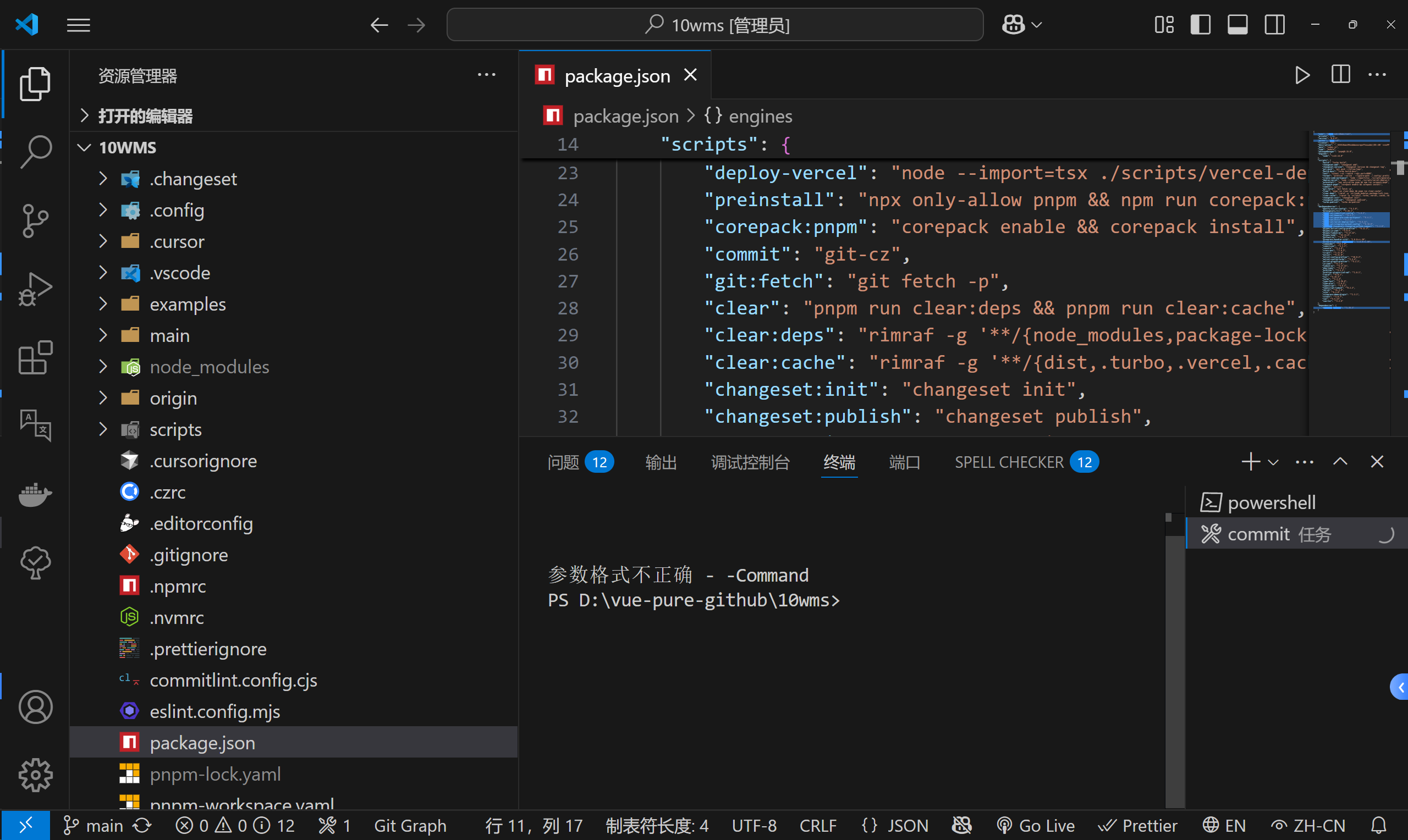Open the tree-shaped icon in activity bar
The image size is (1408, 840).
[35, 562]
